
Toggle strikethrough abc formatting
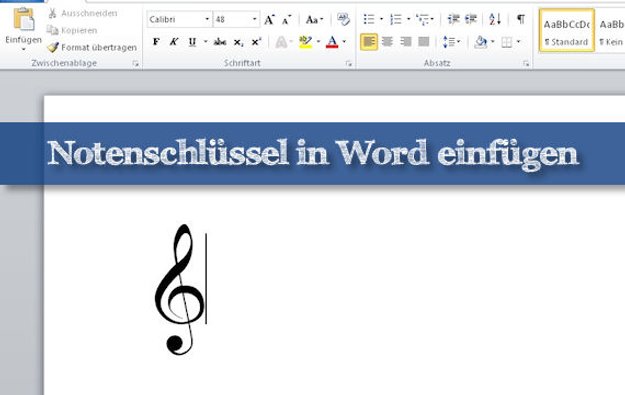220,41
